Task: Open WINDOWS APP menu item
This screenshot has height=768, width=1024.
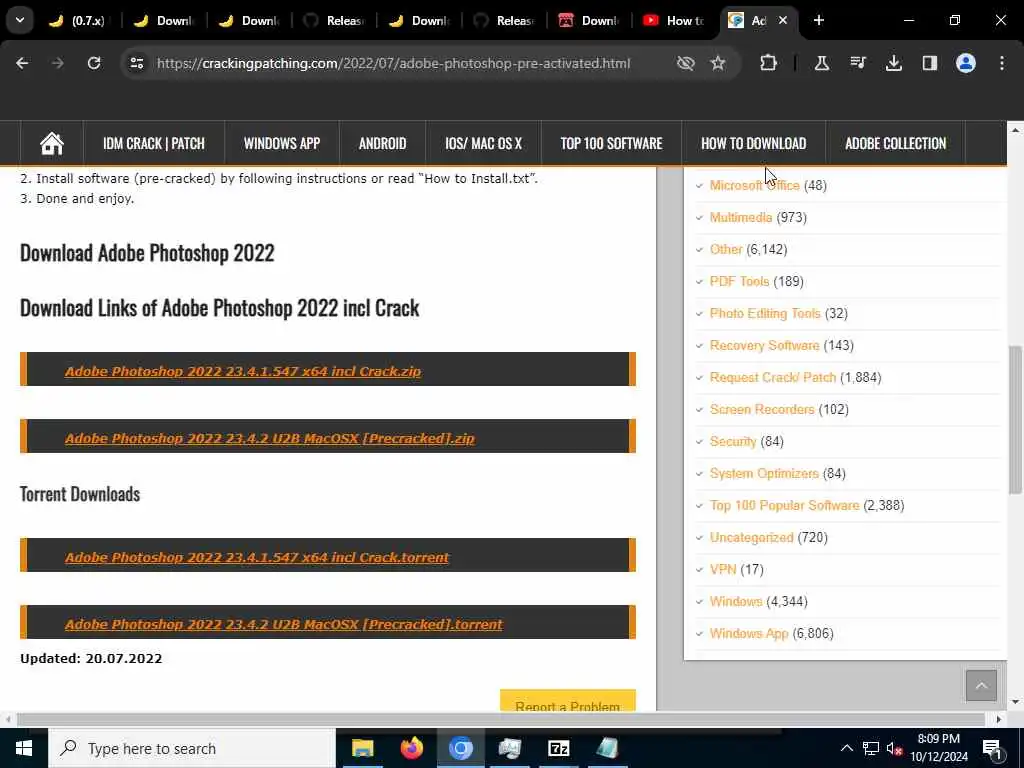Action: [x=281, y=143]
